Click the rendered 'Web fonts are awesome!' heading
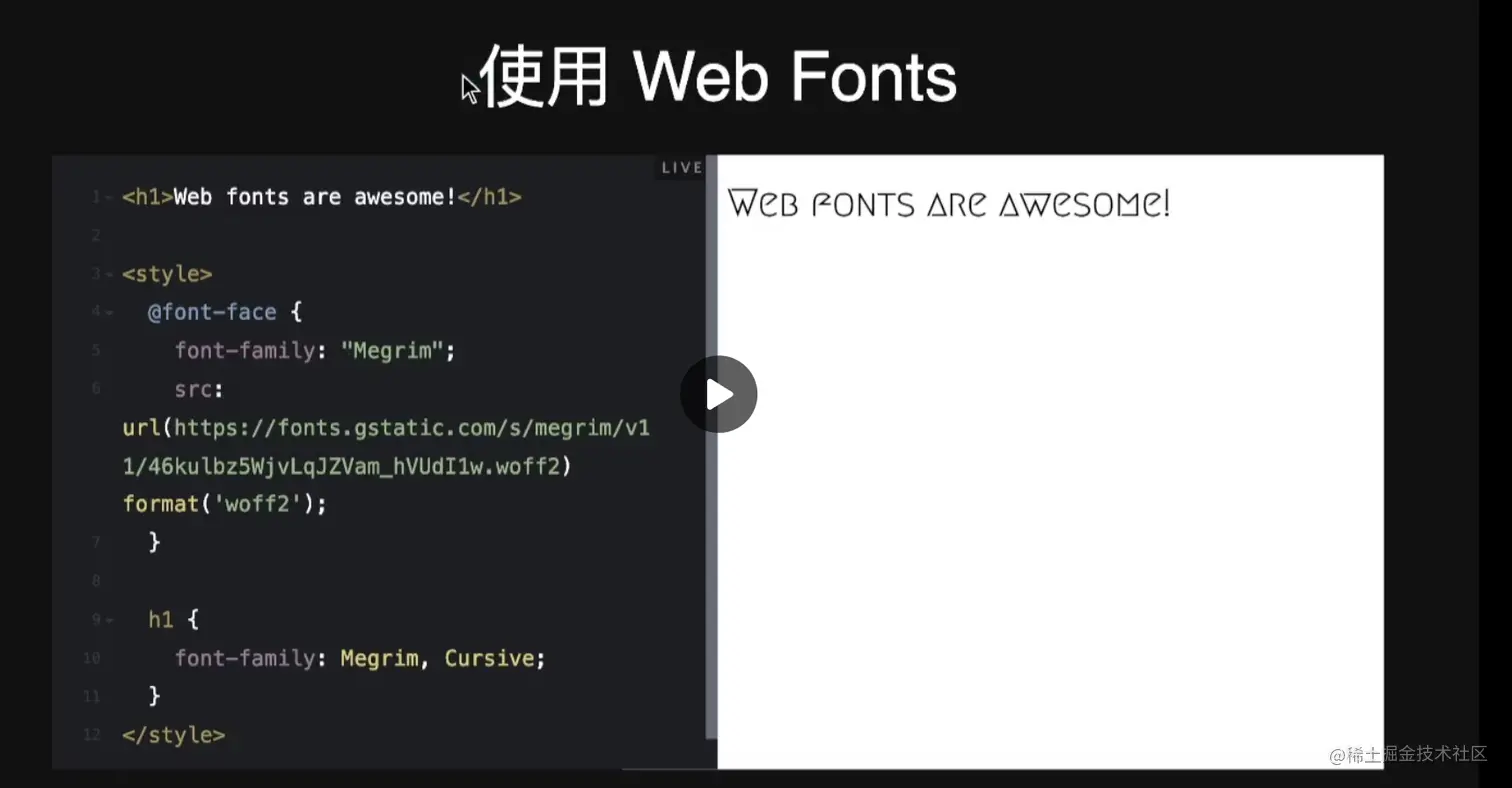 pyautogui.click(x=949, y=204)
